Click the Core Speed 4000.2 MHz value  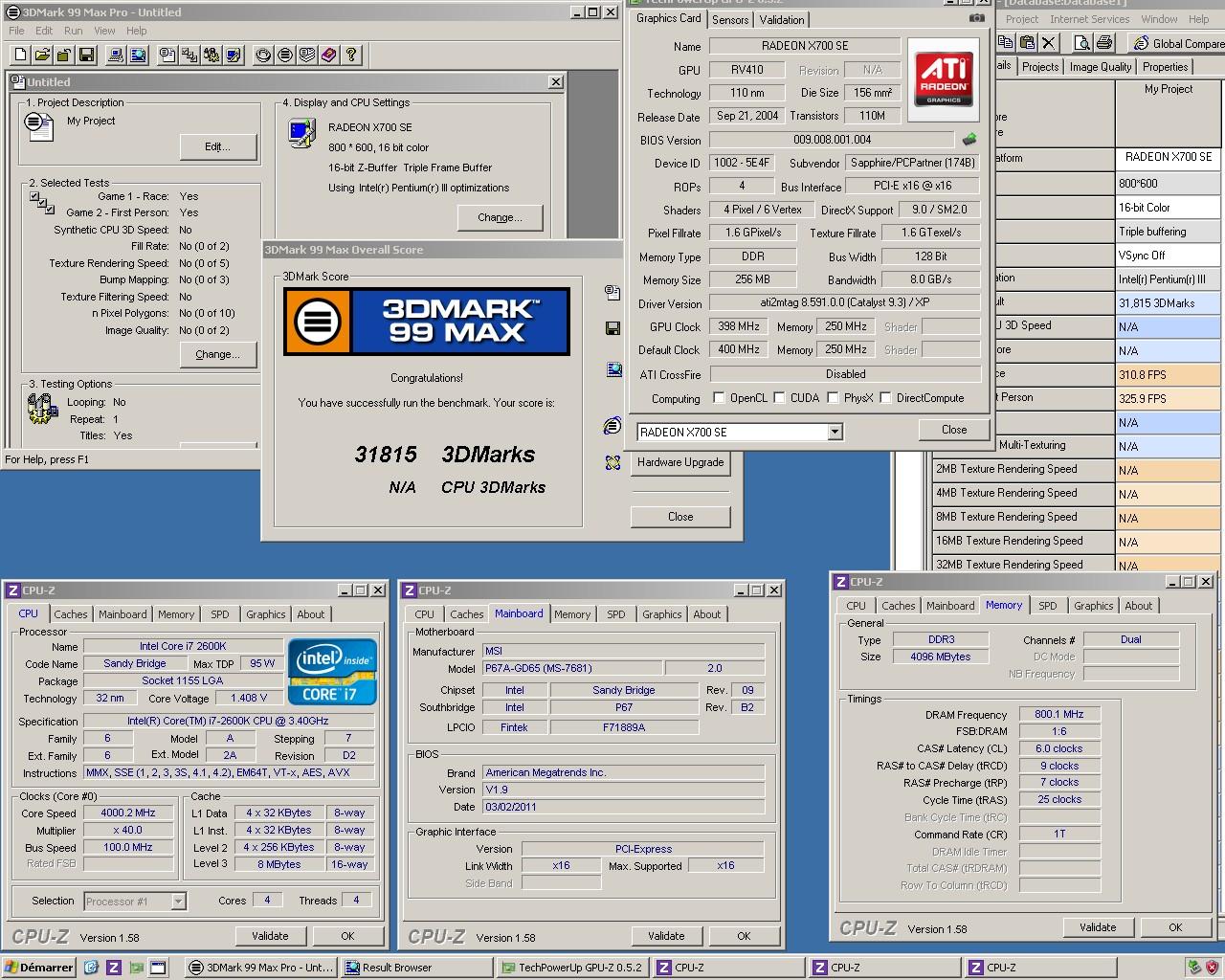(127, 813)
